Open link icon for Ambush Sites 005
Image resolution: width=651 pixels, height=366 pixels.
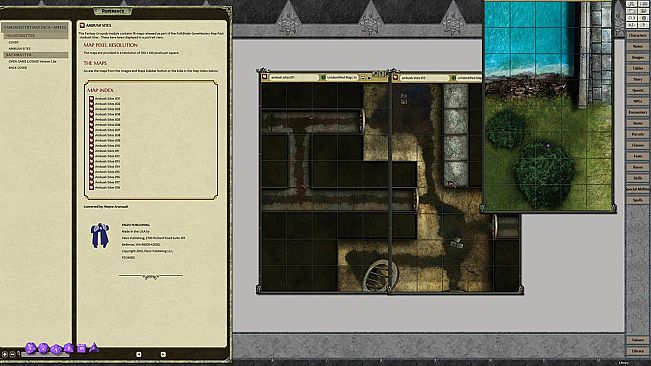[x=91, y=120]
